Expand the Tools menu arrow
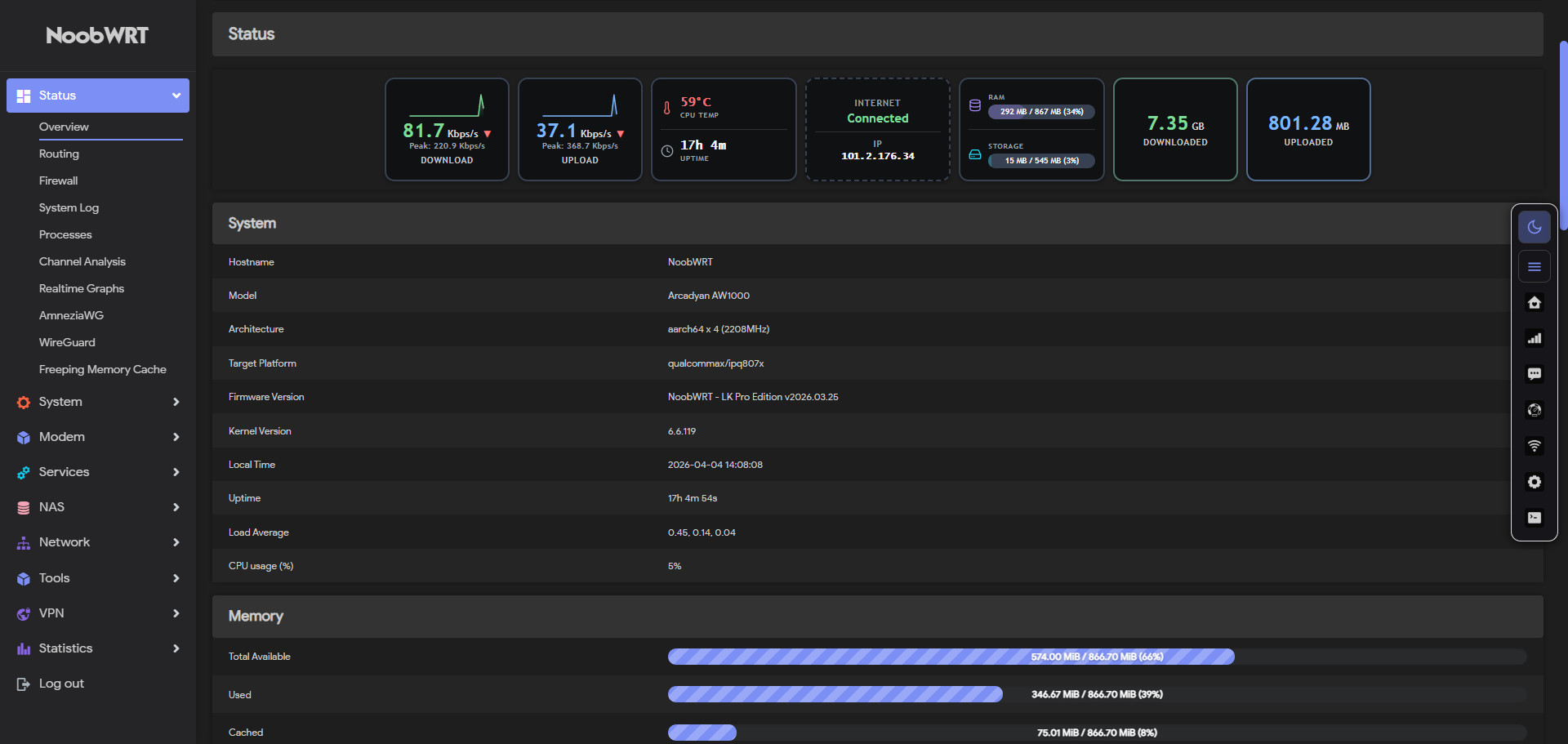 176,578
